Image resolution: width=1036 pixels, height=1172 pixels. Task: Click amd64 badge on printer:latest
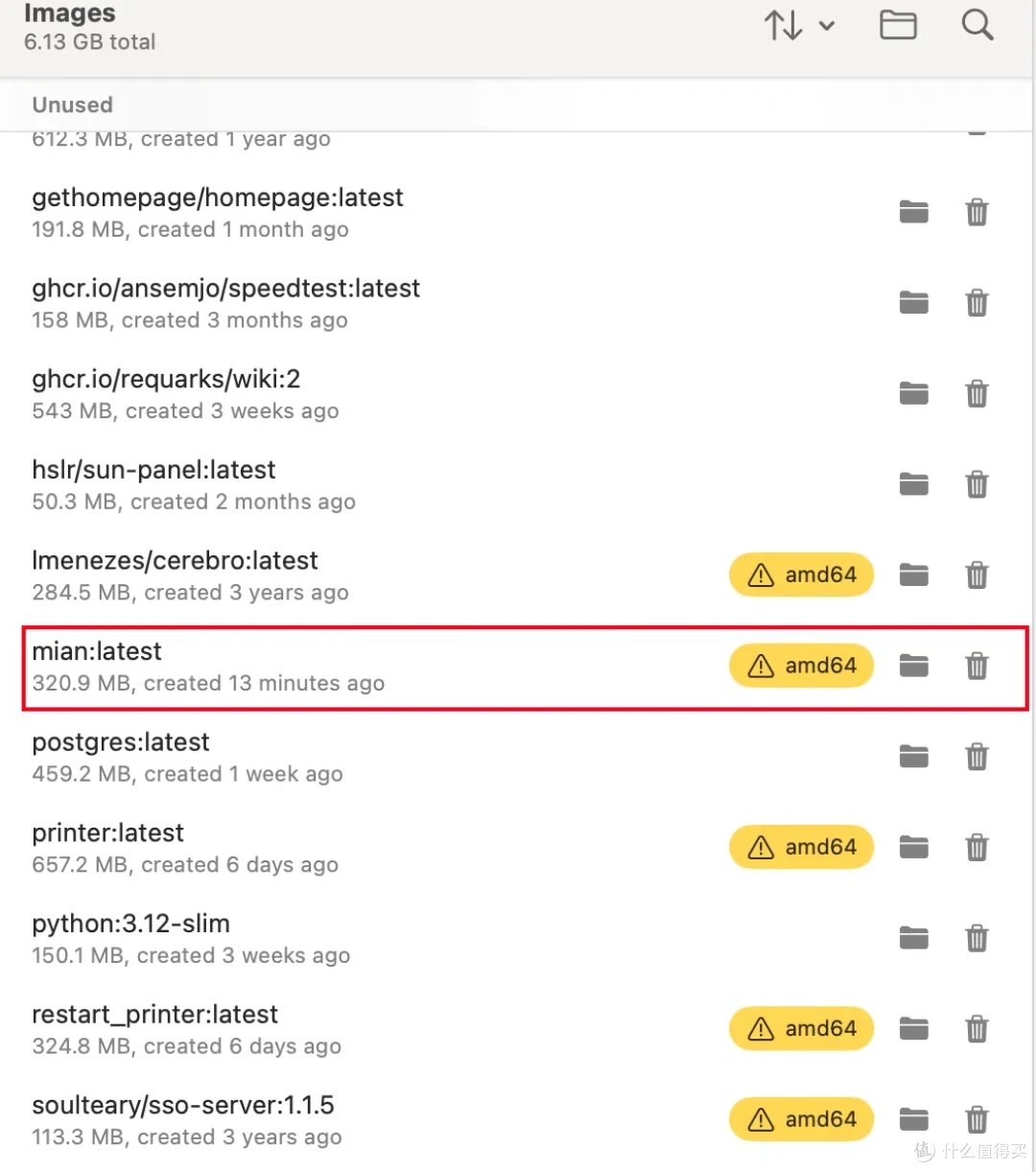(x=802, y=847)
